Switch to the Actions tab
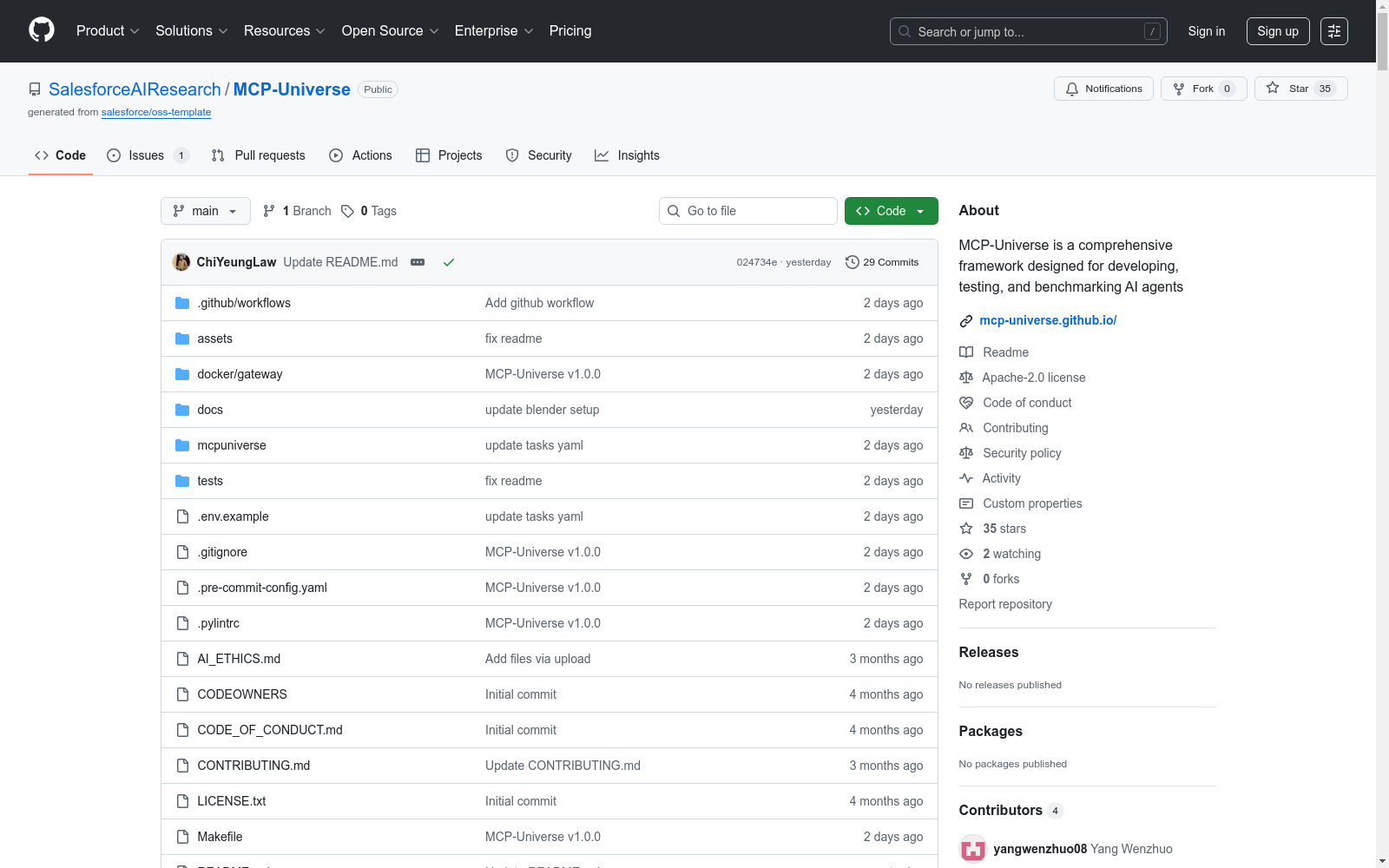Screen dimensions: 1389x868 tap(360, 155)
